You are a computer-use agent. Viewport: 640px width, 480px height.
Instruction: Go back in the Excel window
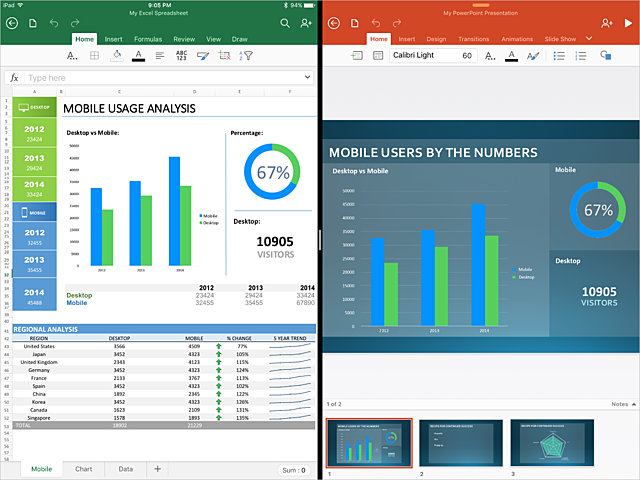(x=12, y=23)
